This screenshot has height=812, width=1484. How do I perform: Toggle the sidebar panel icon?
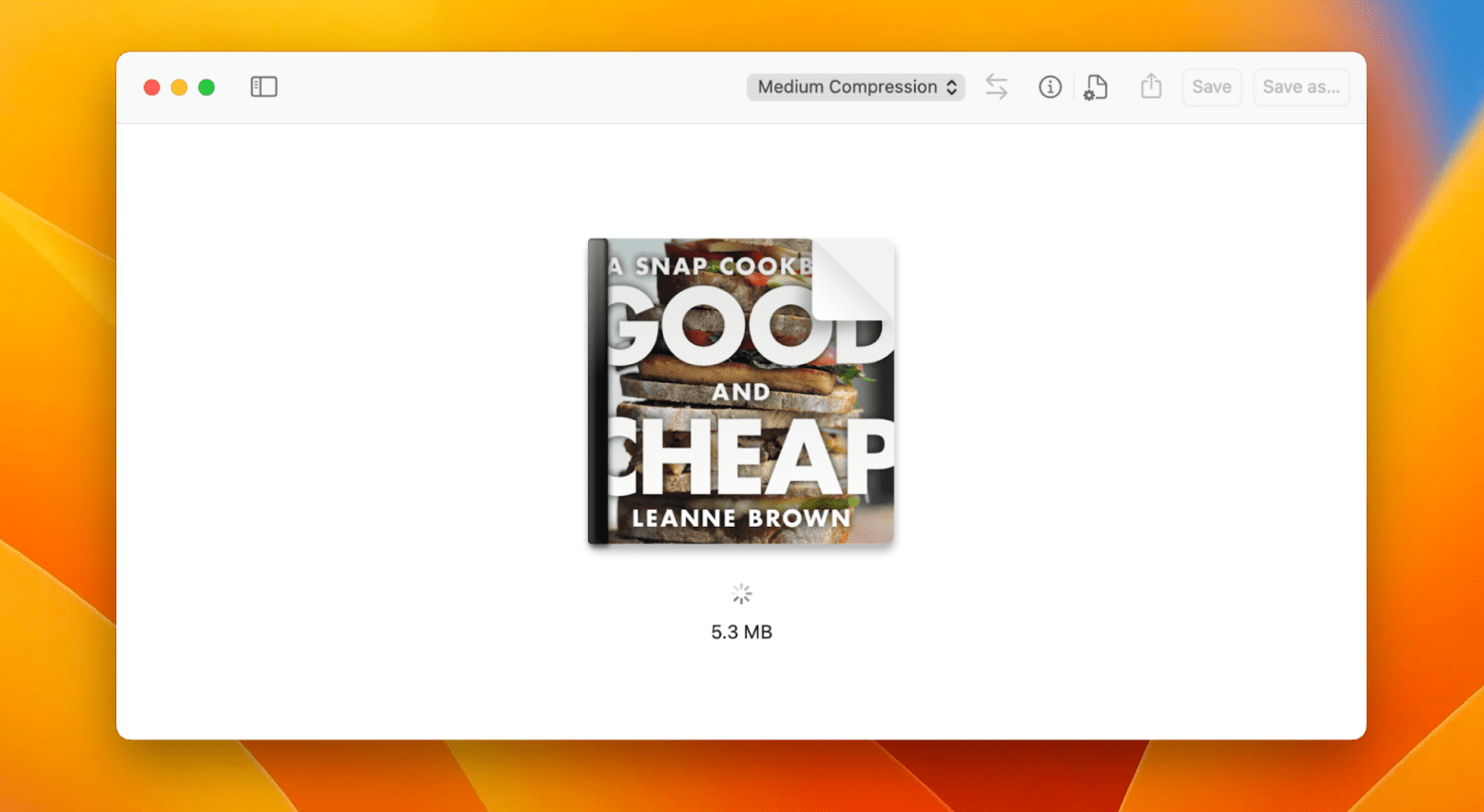point(264,87)
